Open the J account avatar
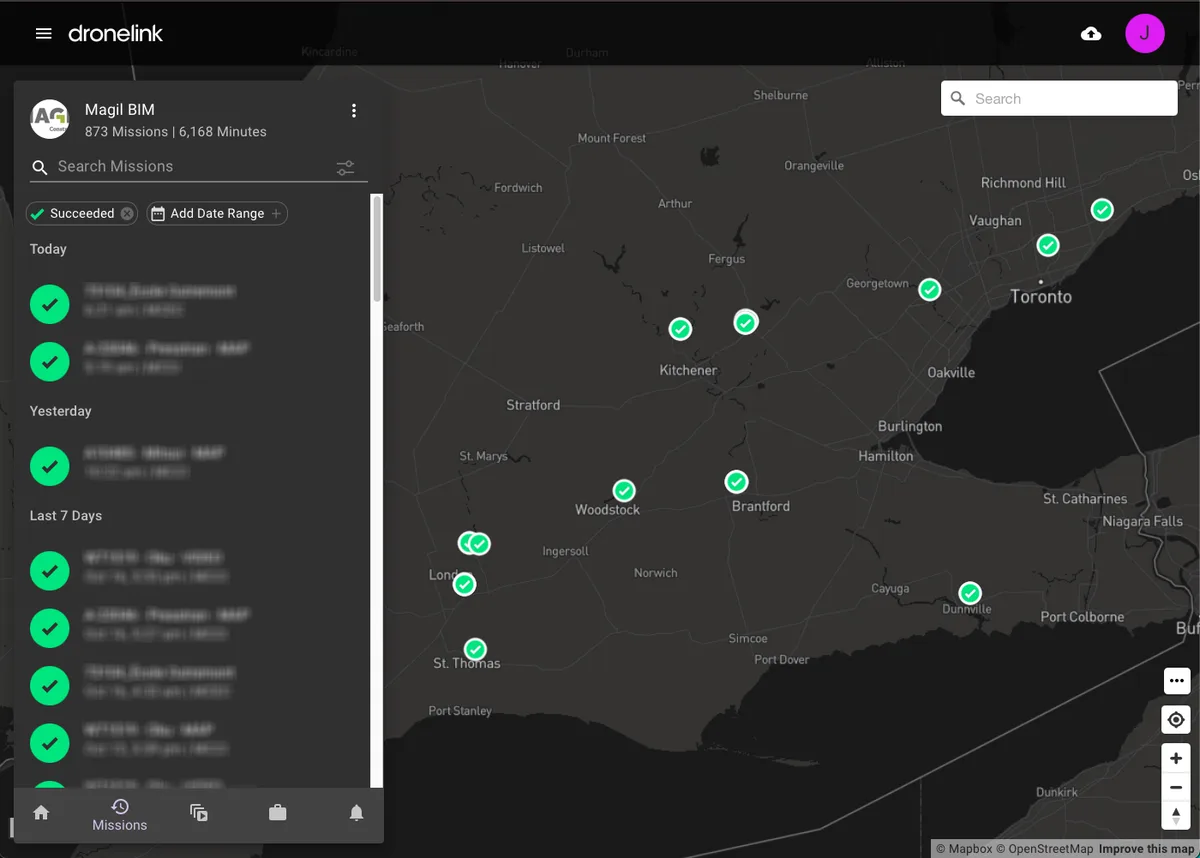 point(1145,33)
